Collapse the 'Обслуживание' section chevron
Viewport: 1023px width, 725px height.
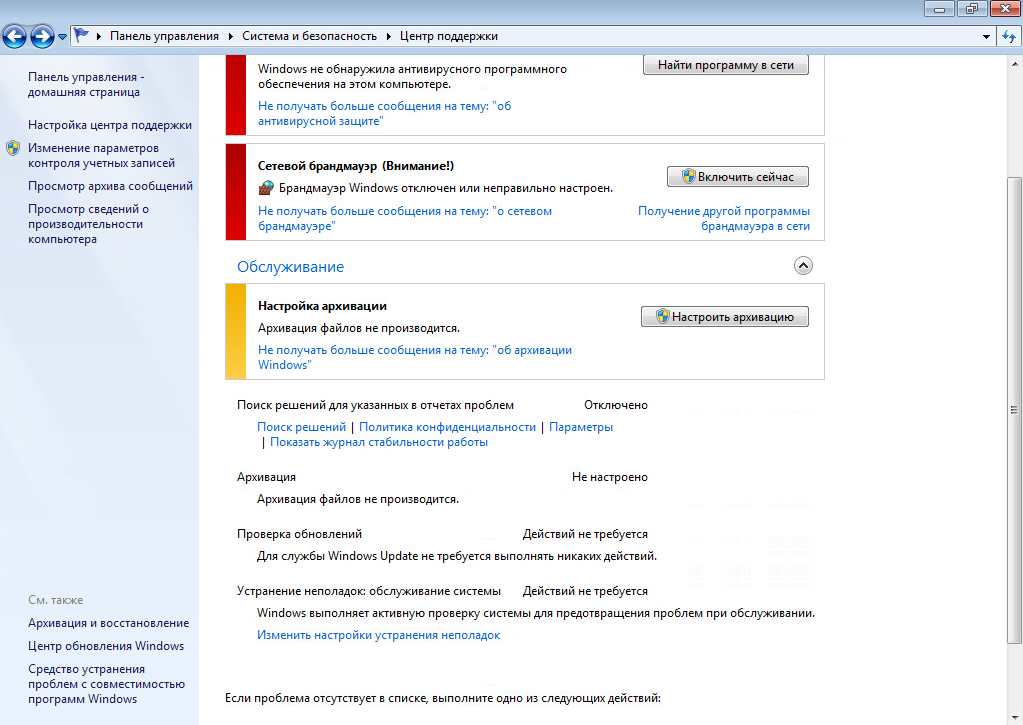803,265
